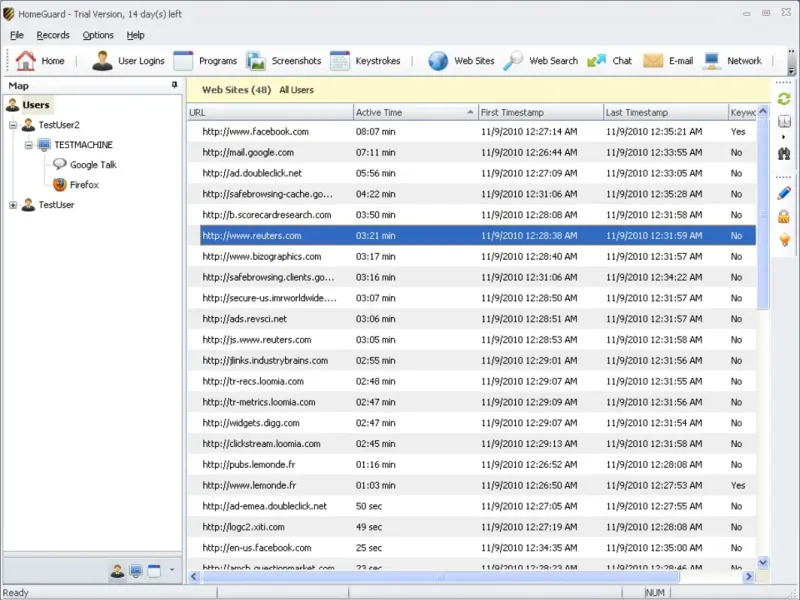Viewport: 800px width, 600px height.
Task: Click the padlock icon in right sidebar
Action: 784,216
